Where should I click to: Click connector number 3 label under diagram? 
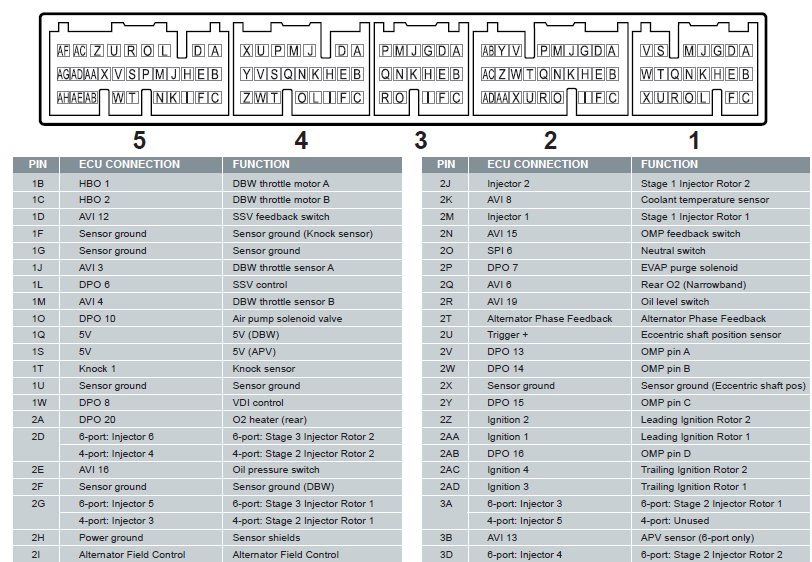[421, 140]
